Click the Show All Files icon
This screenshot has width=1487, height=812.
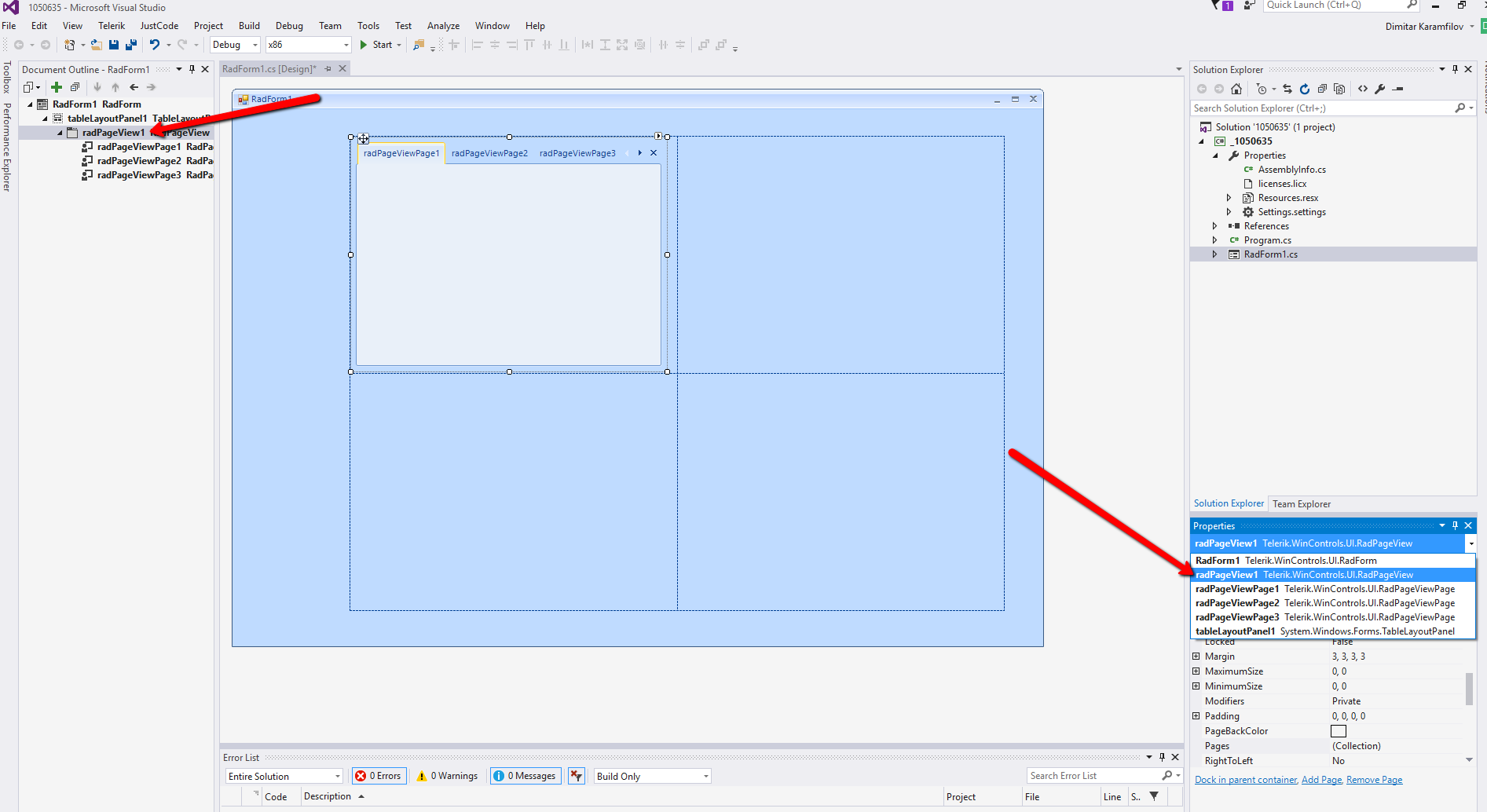[x=1339, y=89]
